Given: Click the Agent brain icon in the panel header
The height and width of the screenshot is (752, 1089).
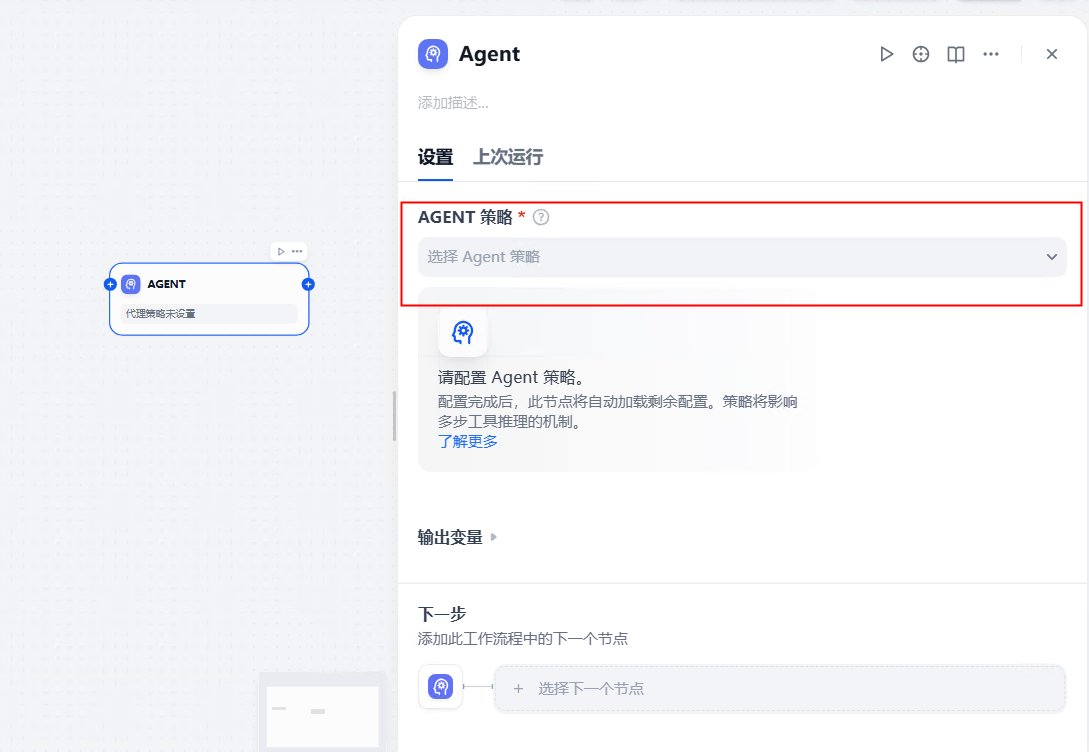Looking at the screenshot, I should (x=432, y=53).
